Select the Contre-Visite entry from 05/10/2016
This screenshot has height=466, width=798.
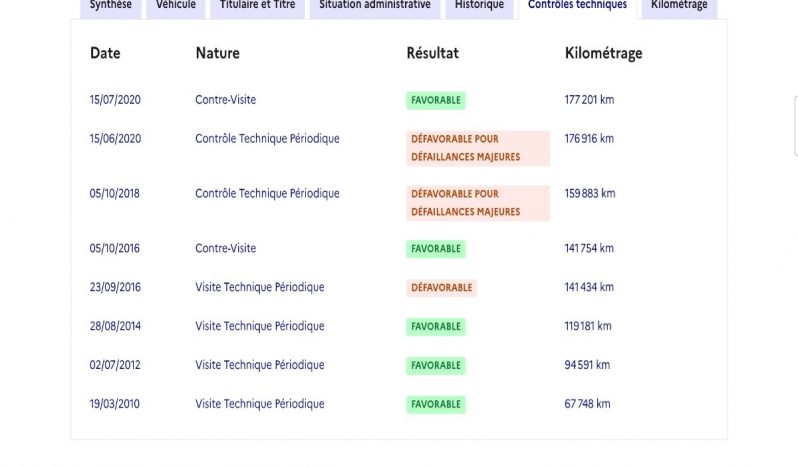[x=225, y=248]
